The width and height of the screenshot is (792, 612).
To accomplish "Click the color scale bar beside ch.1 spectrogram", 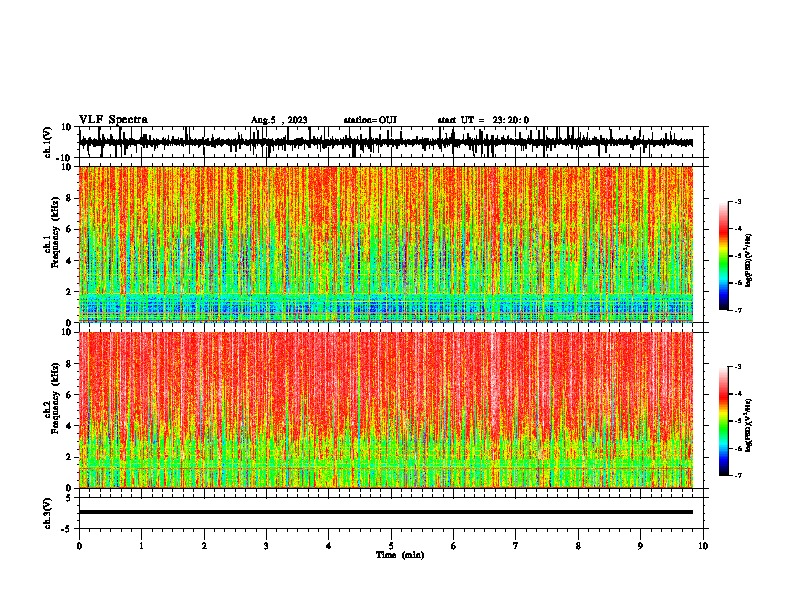I will tap(724, 256).
